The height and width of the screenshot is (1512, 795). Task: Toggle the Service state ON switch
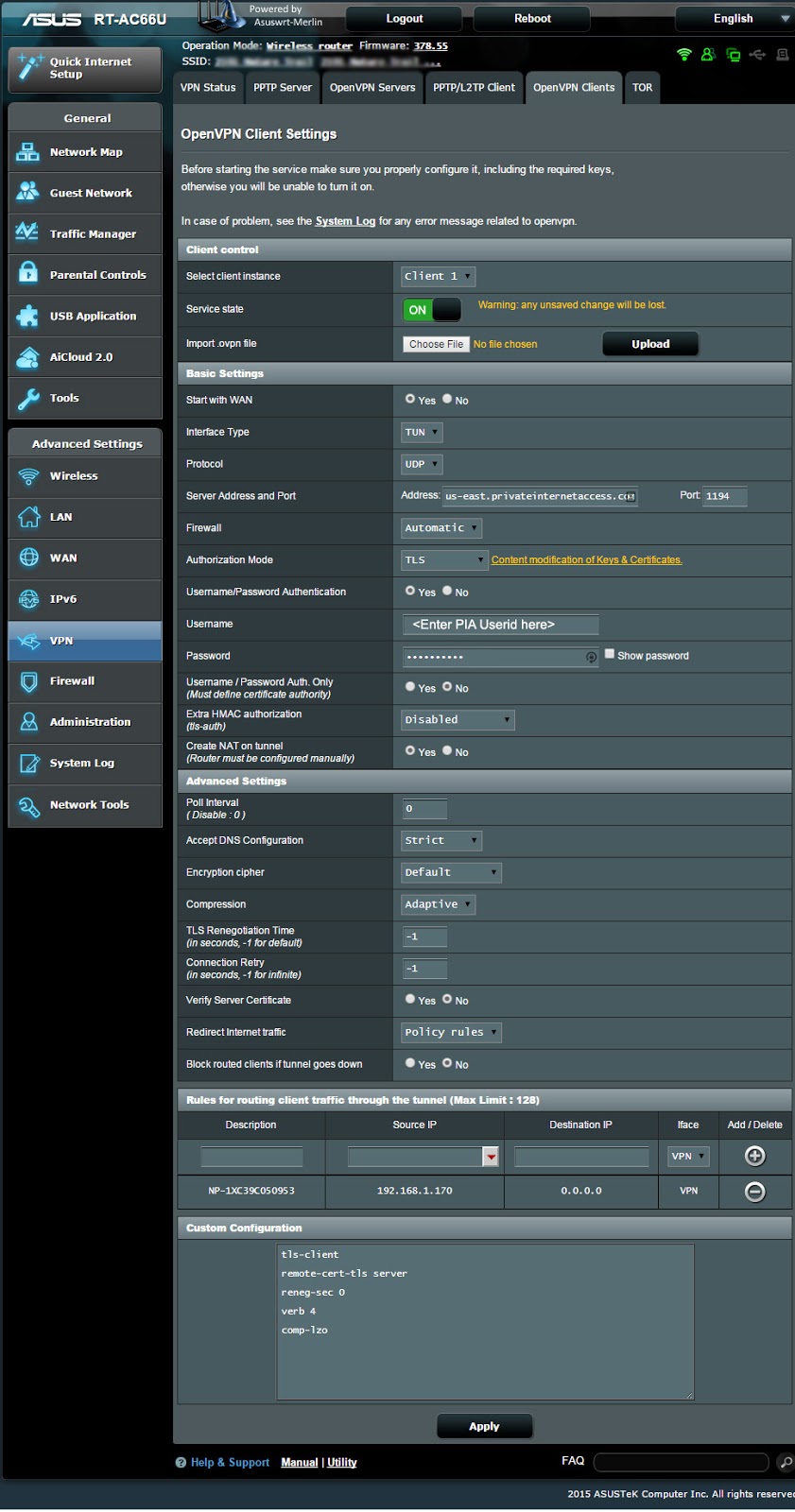coord(432,309)
